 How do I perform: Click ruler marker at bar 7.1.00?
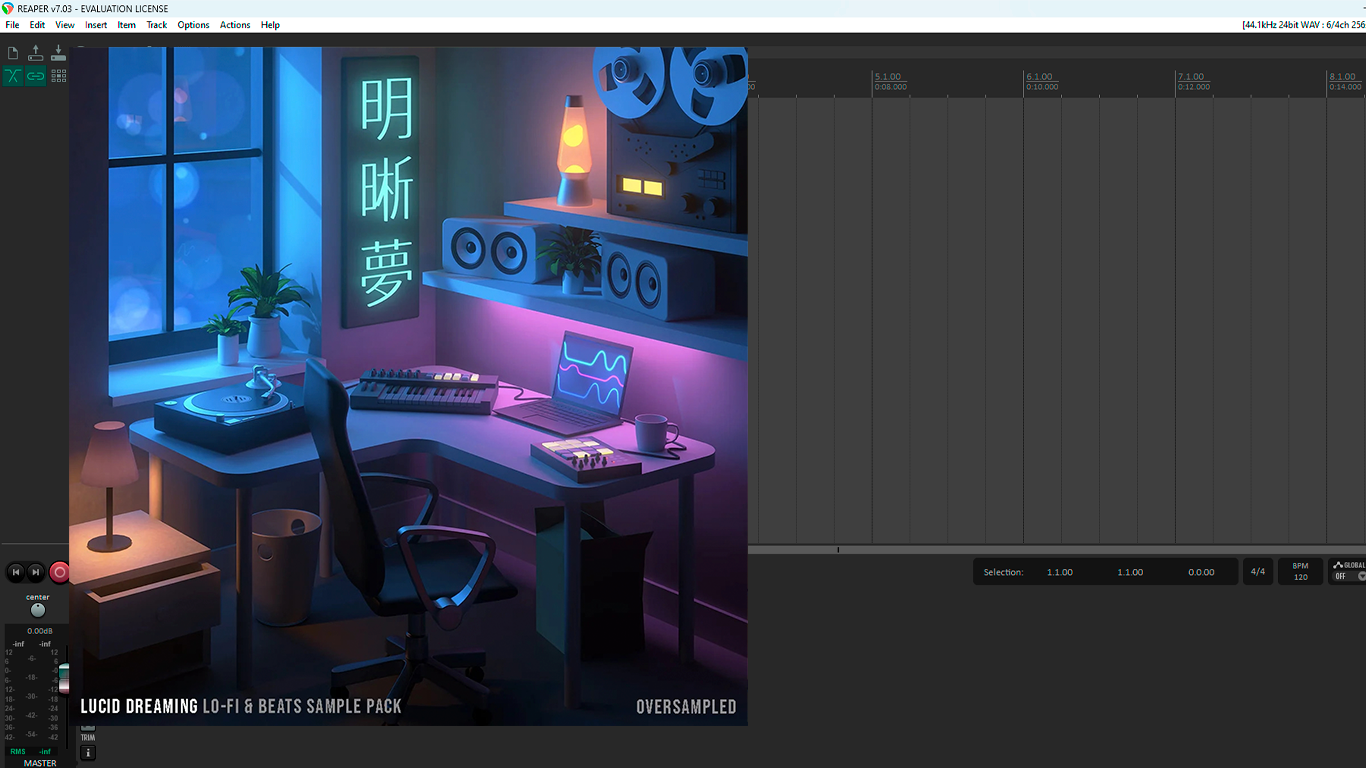[1192, 77]
